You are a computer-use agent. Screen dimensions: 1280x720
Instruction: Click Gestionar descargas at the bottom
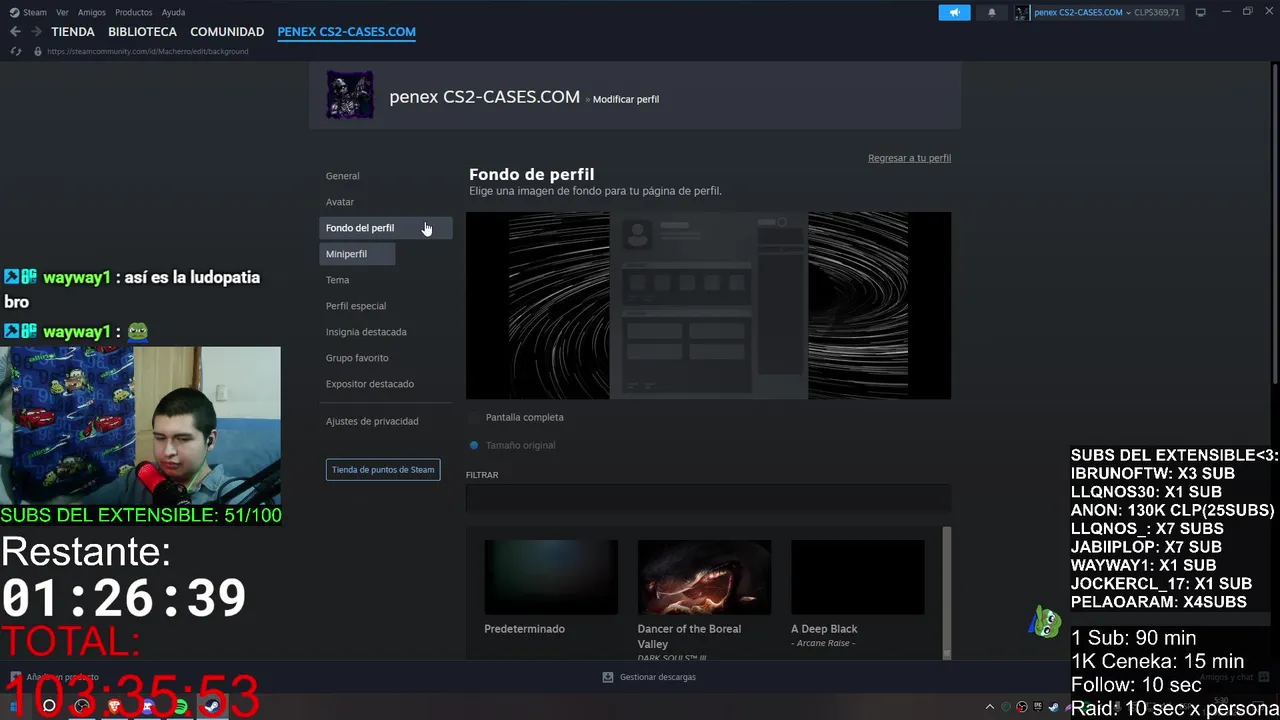coord(657,677)
